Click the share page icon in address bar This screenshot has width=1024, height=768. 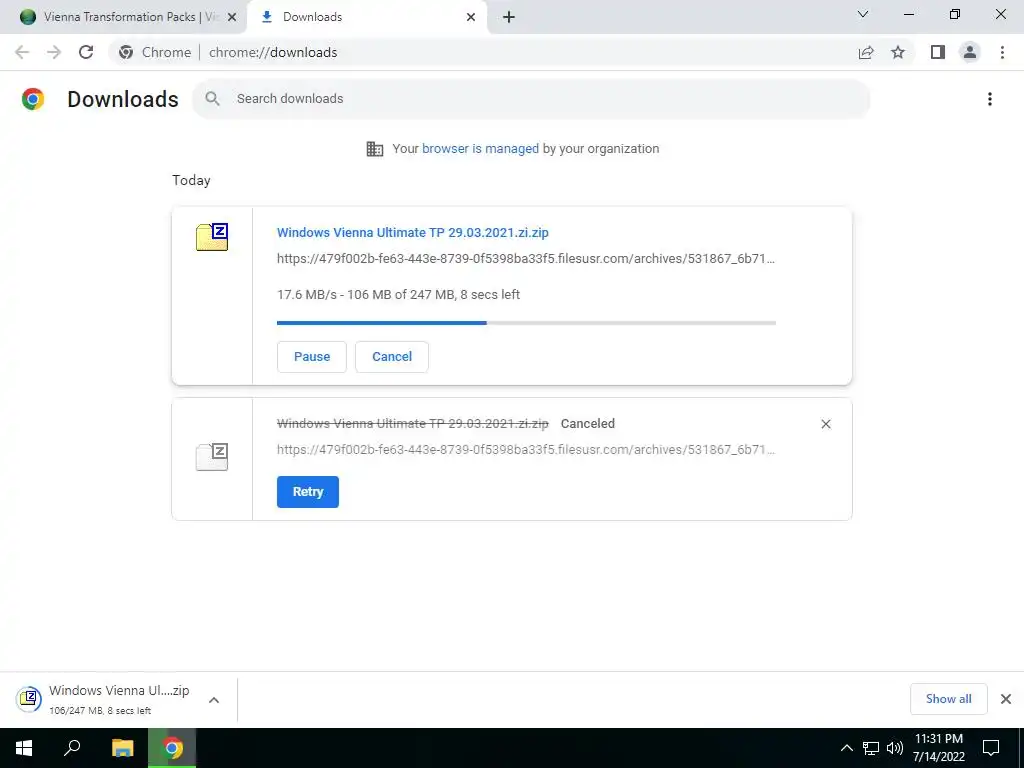(866, 52)
